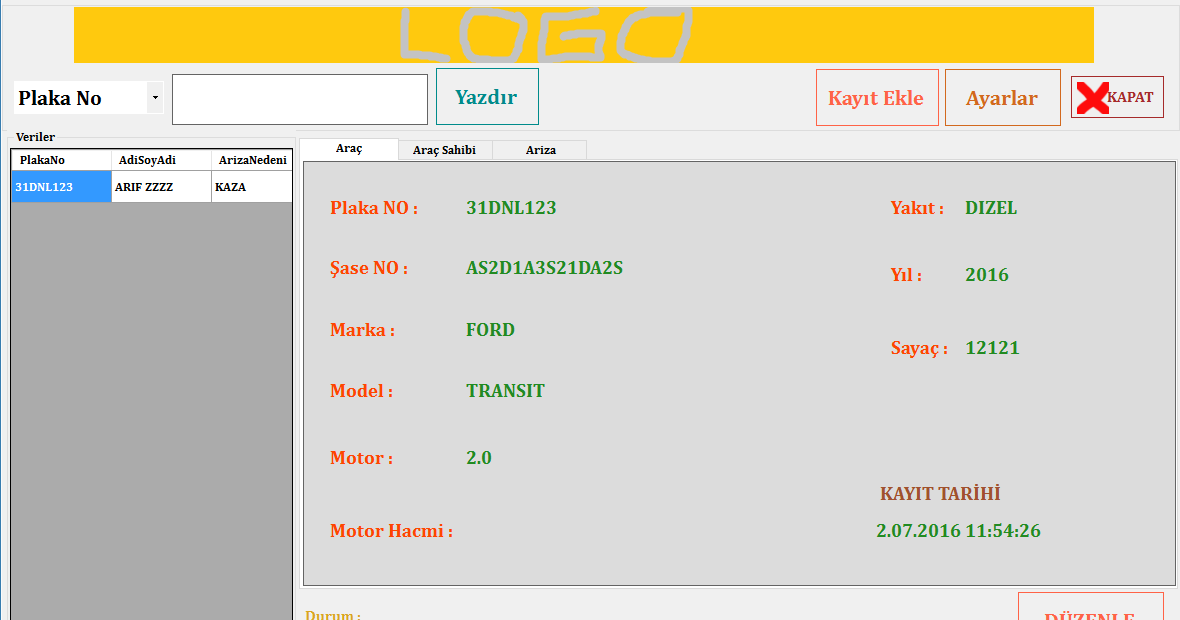Select the 31DNL123 row in the Veriler grid
Screen dimensions: 1180x620
coord(60,186)
